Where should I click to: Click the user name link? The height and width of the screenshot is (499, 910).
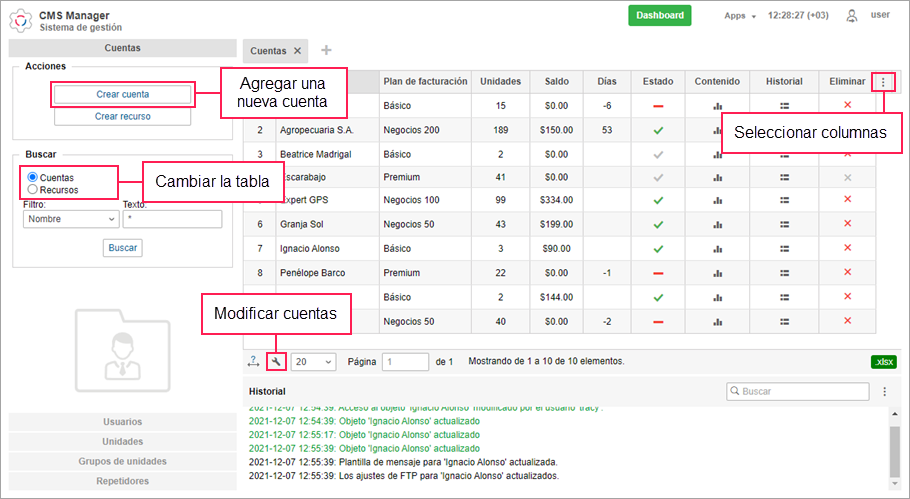coord(880,15)
